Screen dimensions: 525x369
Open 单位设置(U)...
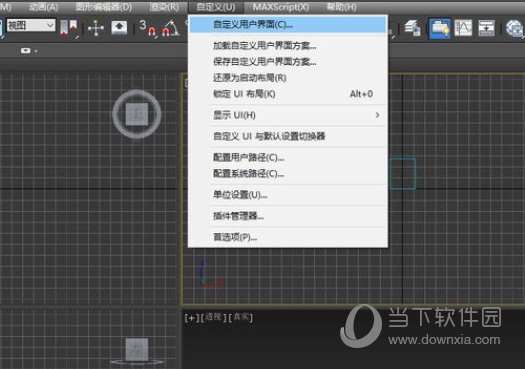coord(288,195)
